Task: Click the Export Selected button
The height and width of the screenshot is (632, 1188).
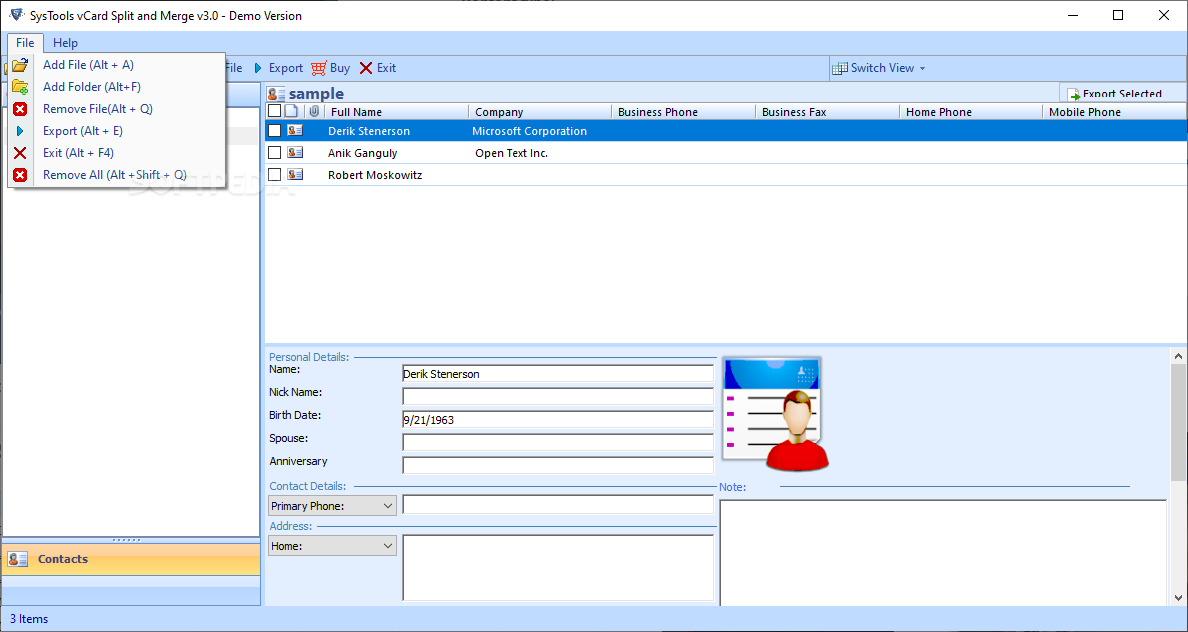Action: (x=1122, y=93)
